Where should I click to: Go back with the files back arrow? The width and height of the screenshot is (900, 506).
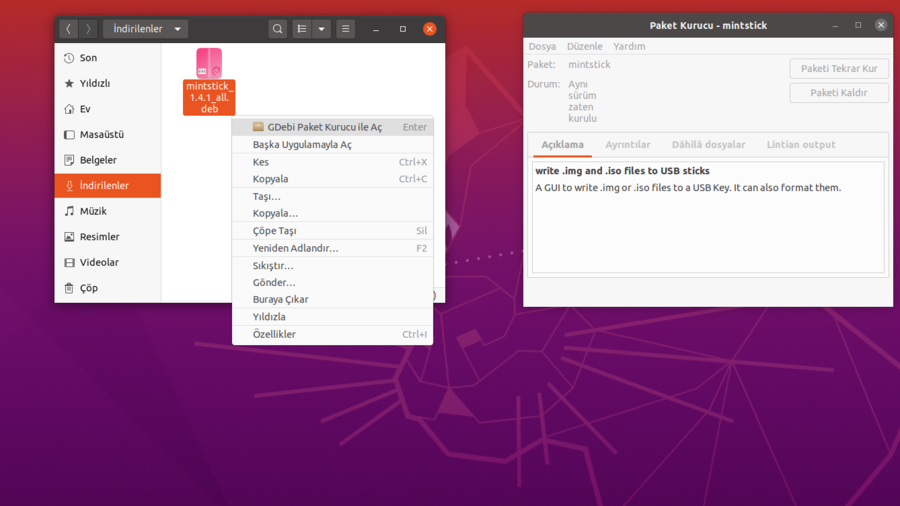click(x=68, y=29)
